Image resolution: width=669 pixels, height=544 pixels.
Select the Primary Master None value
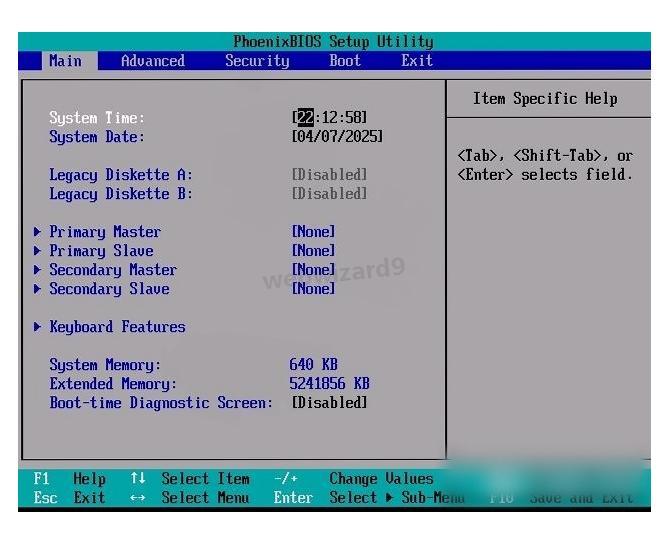pos(313,232)
